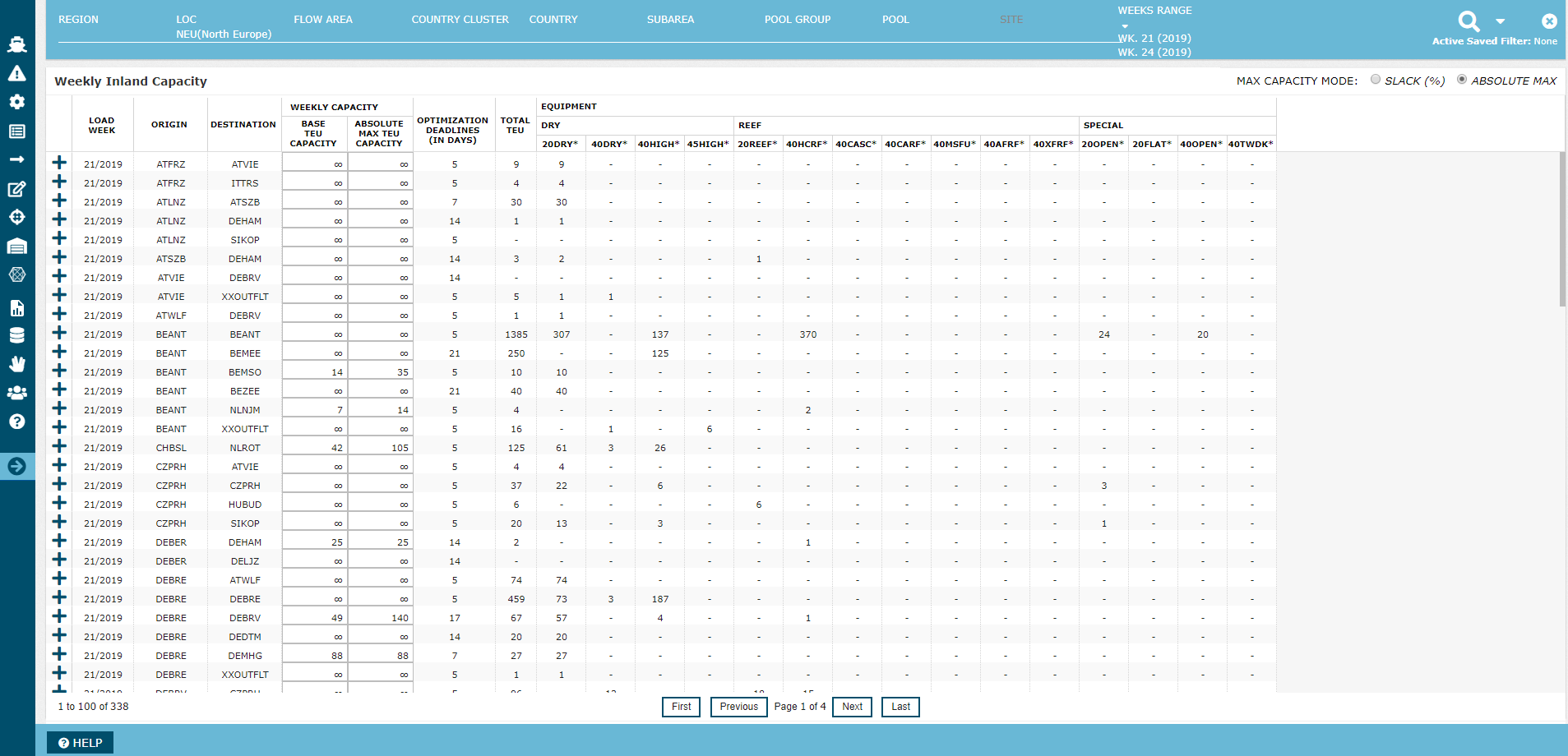Click the HELP button
The width and height of the screenshot is (1568, 756).
[x=81, y=743]
